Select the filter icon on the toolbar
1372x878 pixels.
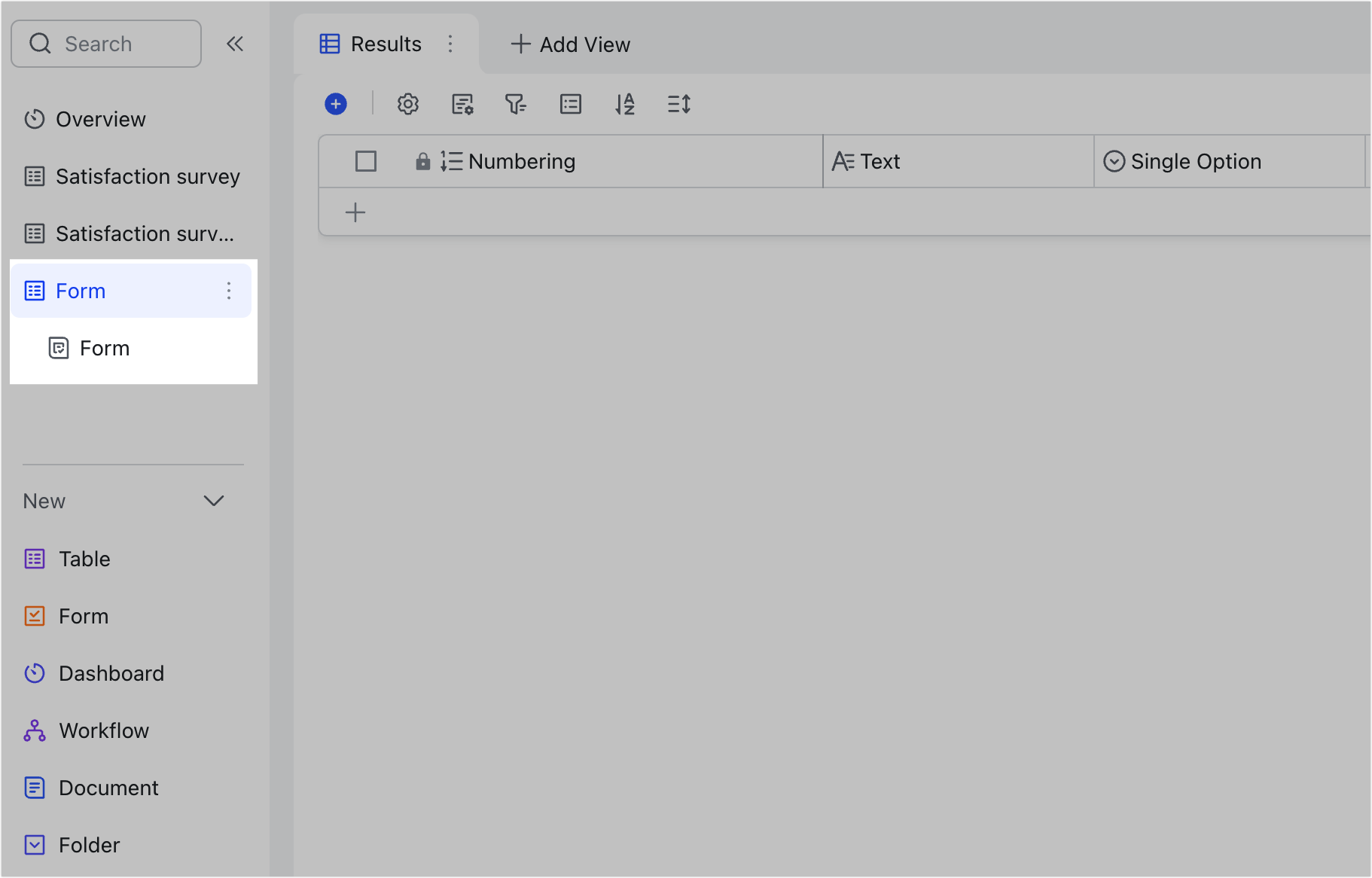pos(516,104)
